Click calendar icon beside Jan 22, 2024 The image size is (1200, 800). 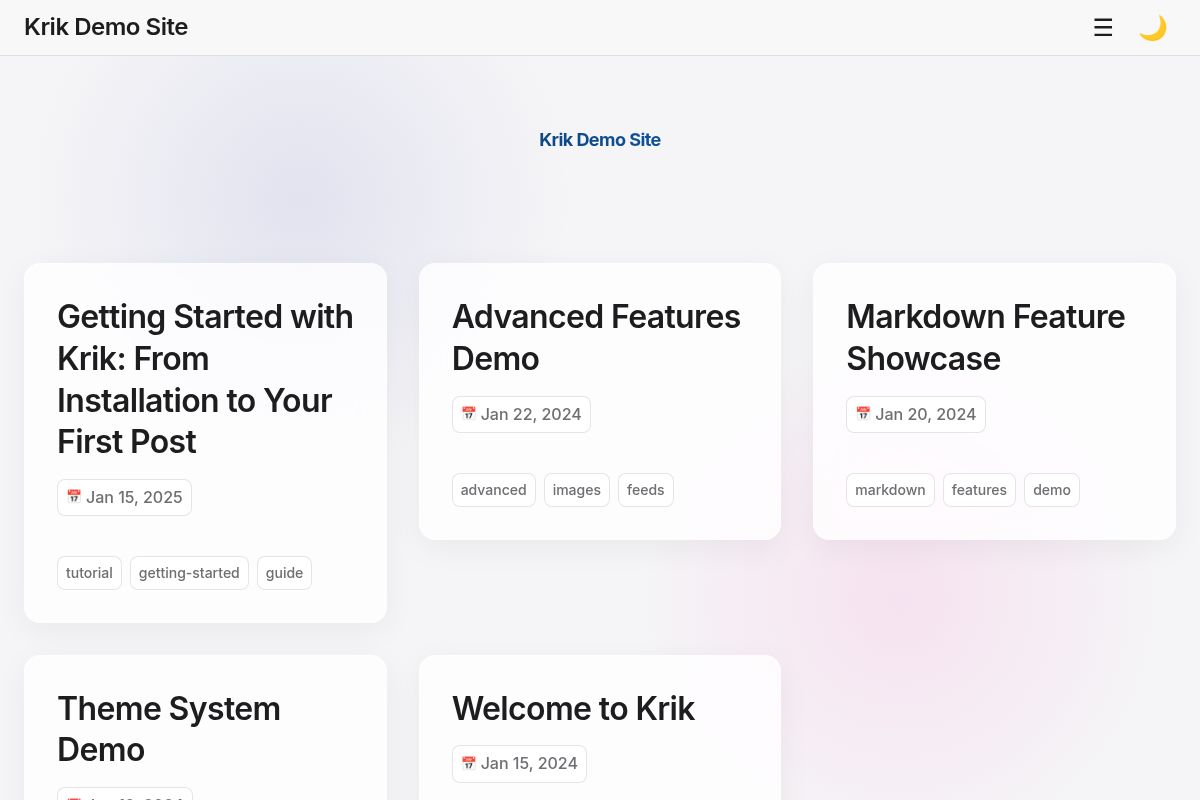(x=468, y=414)
